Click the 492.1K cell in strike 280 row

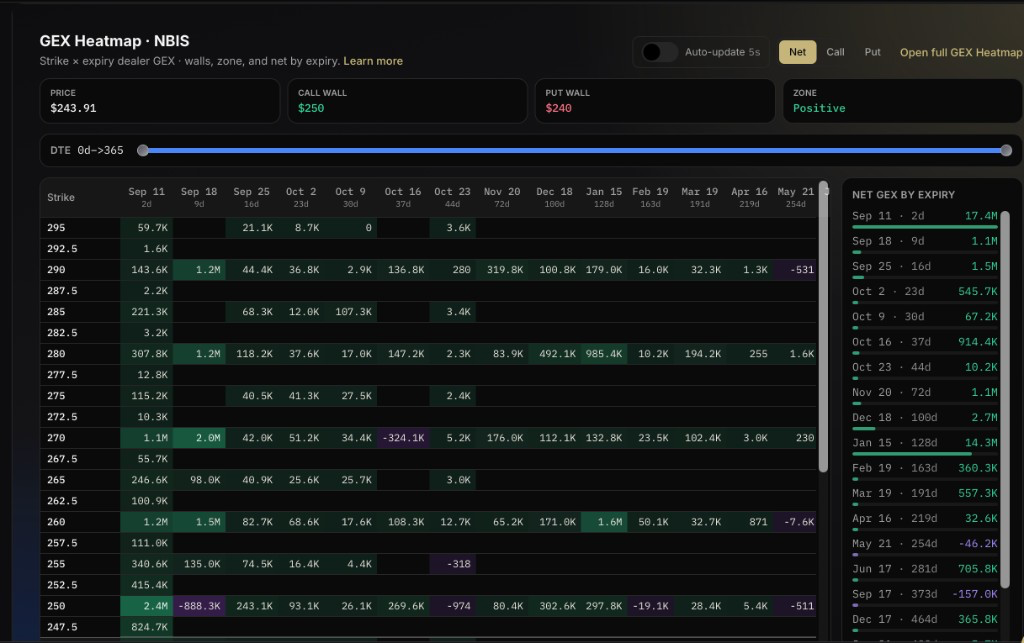556,354
